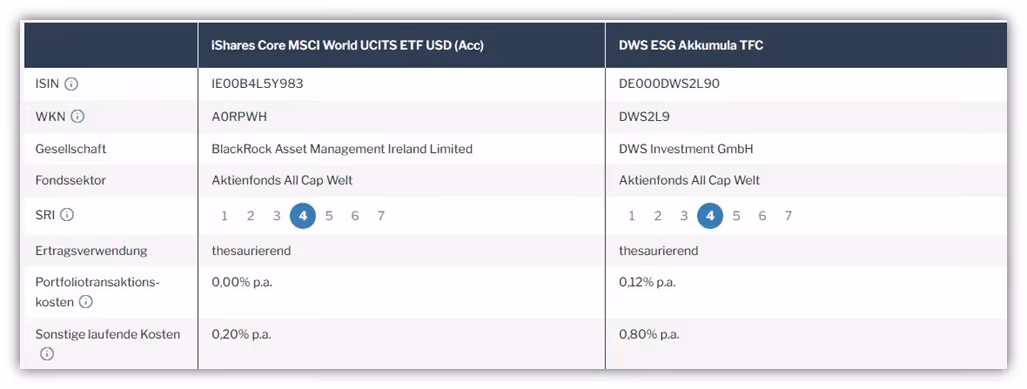Select SRI value 2 for iShares column

click(x=251, y=216)
